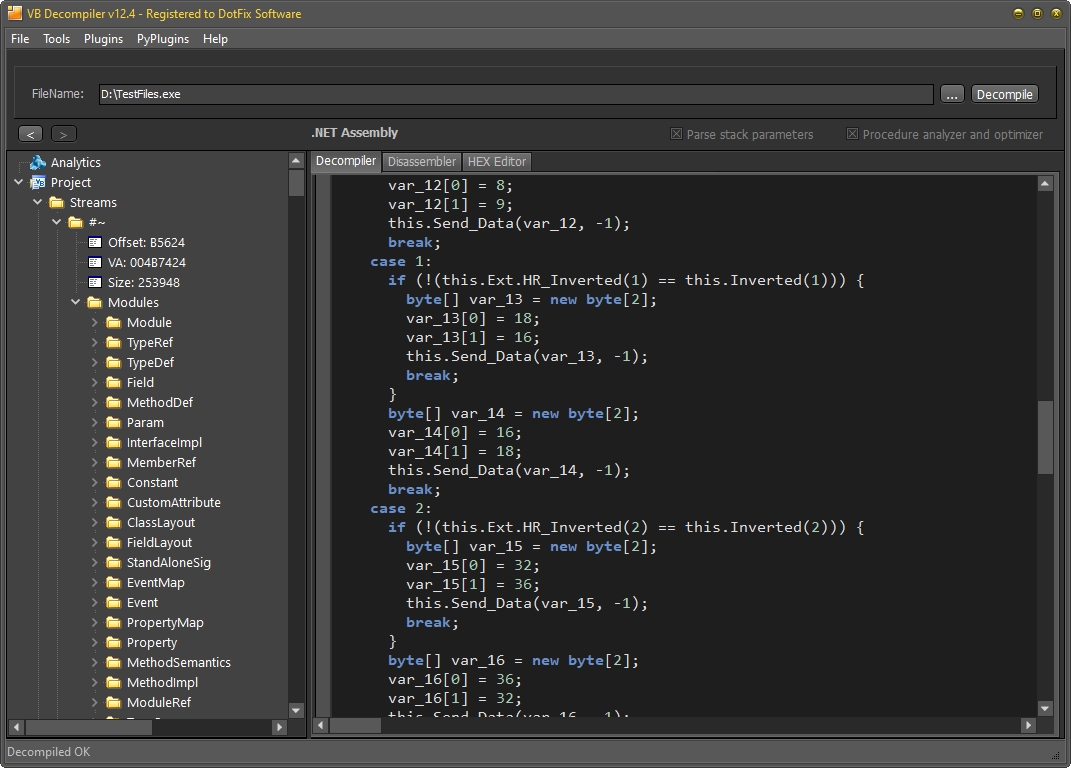Click the tree panel horizontal scrollbar thumb

pos(88,727)
